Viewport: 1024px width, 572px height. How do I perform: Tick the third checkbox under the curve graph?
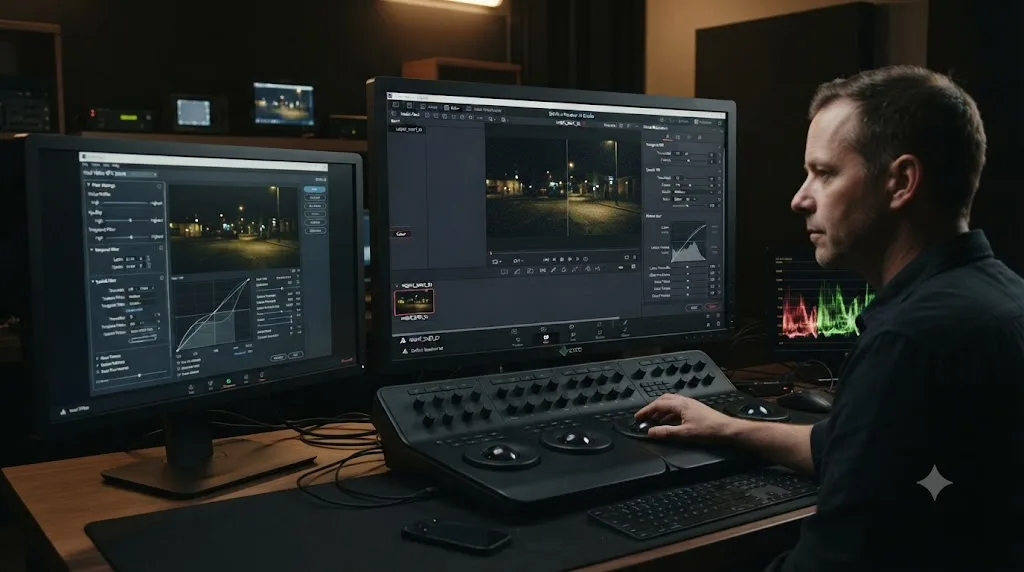[x=178, y=375]
